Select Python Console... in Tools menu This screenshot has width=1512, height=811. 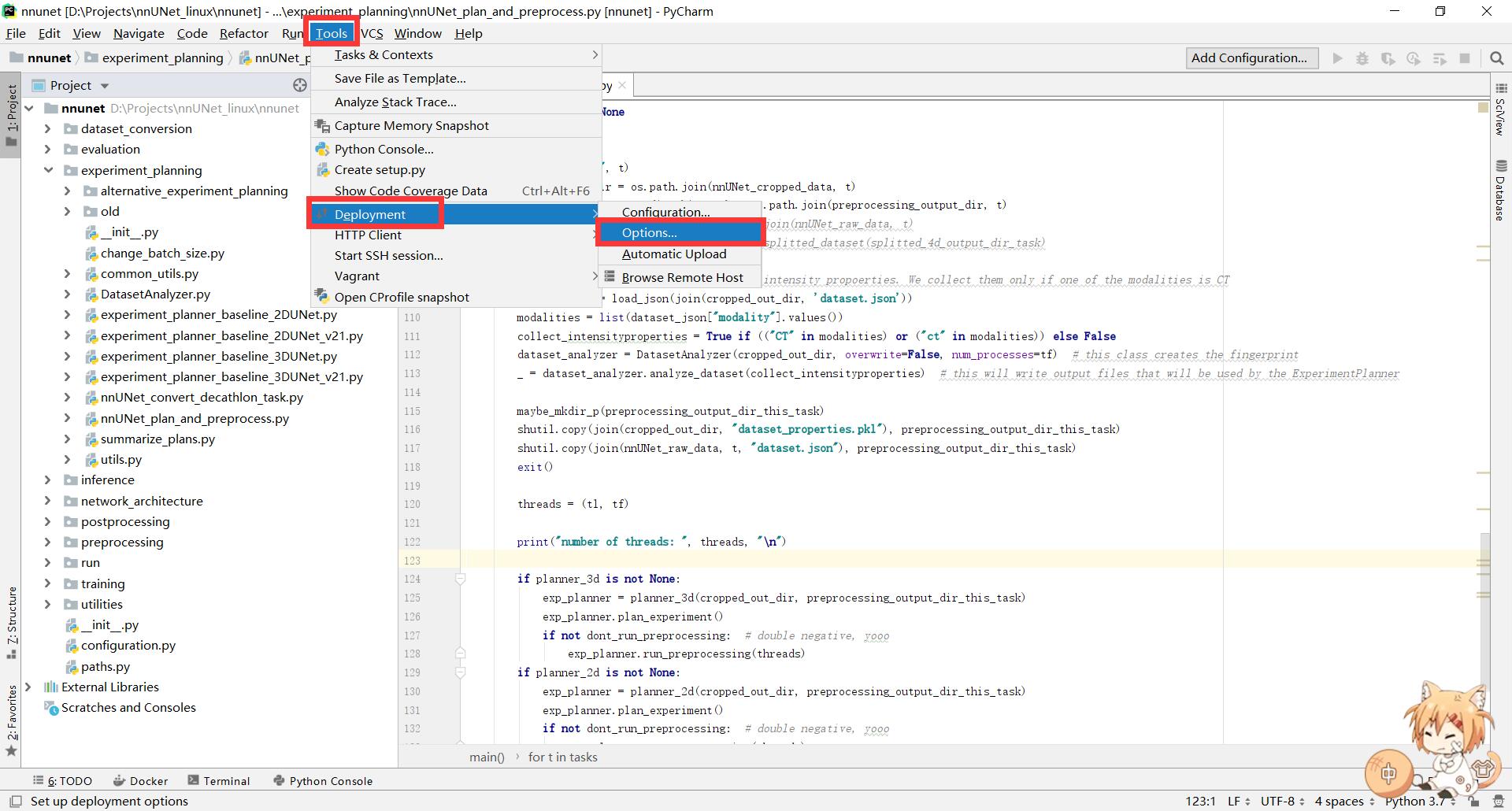coord(456,150)
